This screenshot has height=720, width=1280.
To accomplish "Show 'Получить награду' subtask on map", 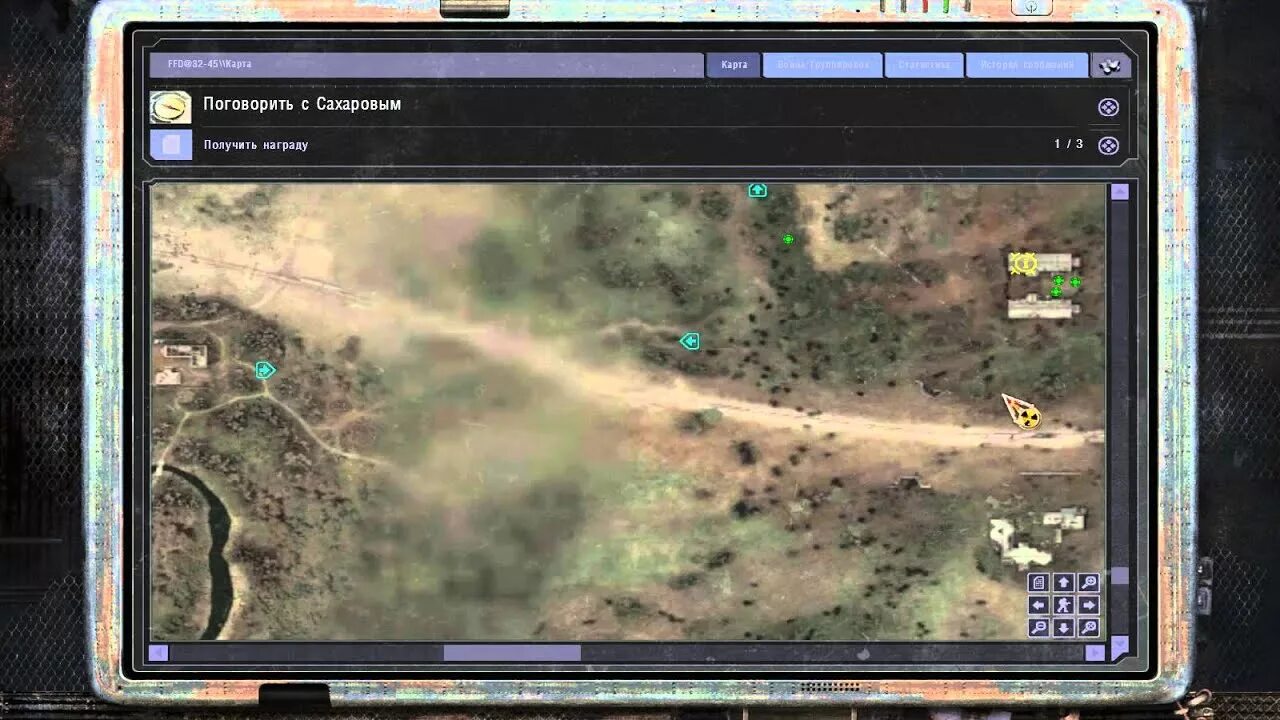I will (1108, 145).
